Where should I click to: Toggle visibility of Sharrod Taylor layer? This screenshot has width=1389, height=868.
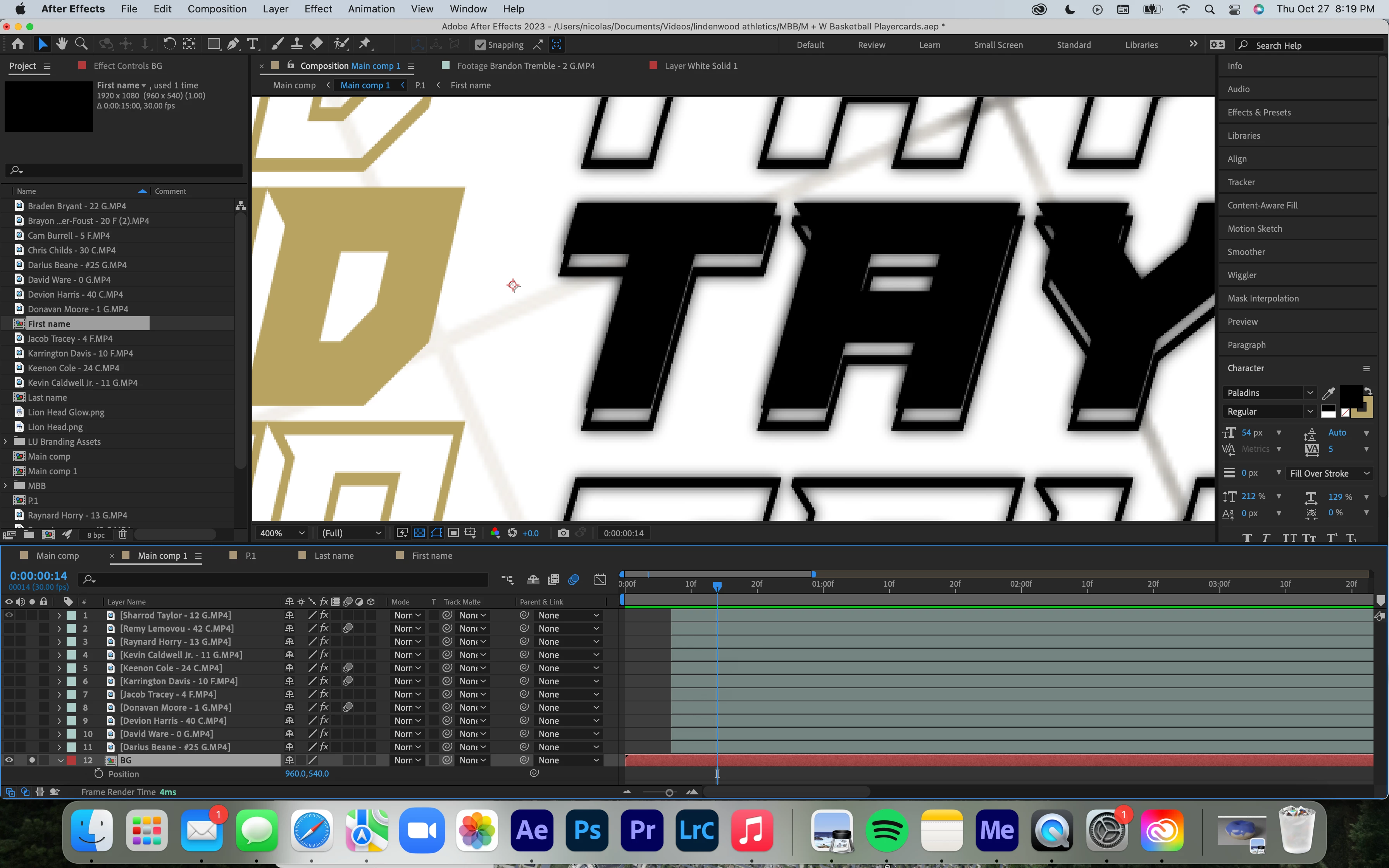click(9, 615)
